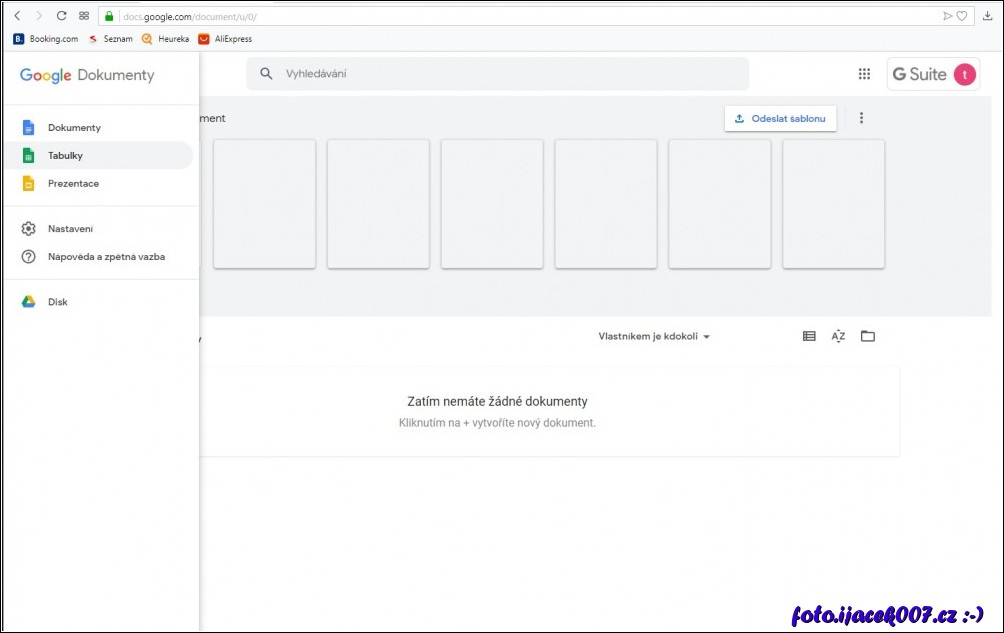Viewport: 1004px width, 633px height.
Task: Open the 'Vlastníkem je kdokoli' filter dropdown
Action: point(654,336)
